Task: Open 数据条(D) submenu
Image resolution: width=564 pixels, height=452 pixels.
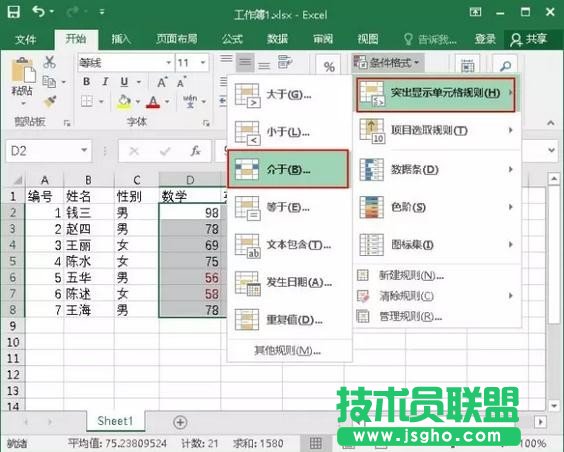Action: click(x=437, y=169)
